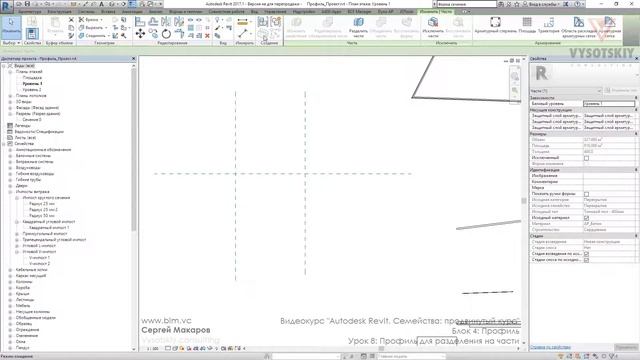640x360 pixels.
Task: Select the Легенды browser item
Action: 23,126
